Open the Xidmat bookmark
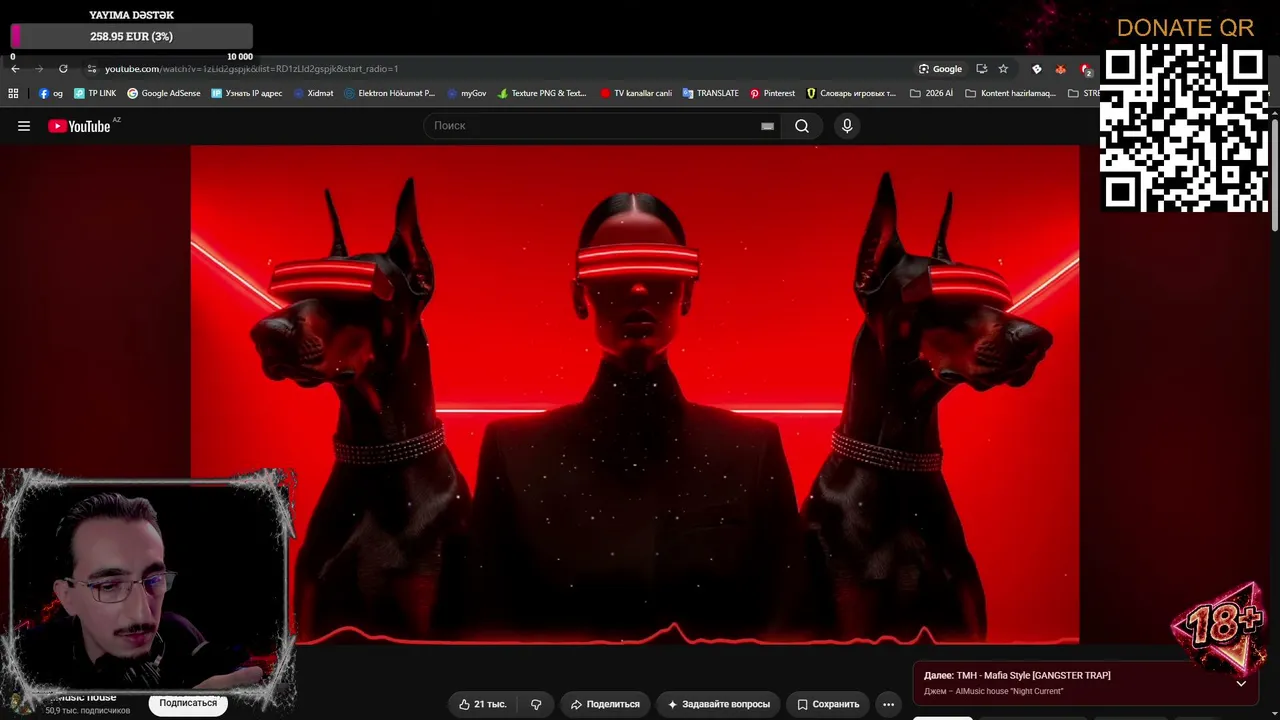 (x=313, y=93)
